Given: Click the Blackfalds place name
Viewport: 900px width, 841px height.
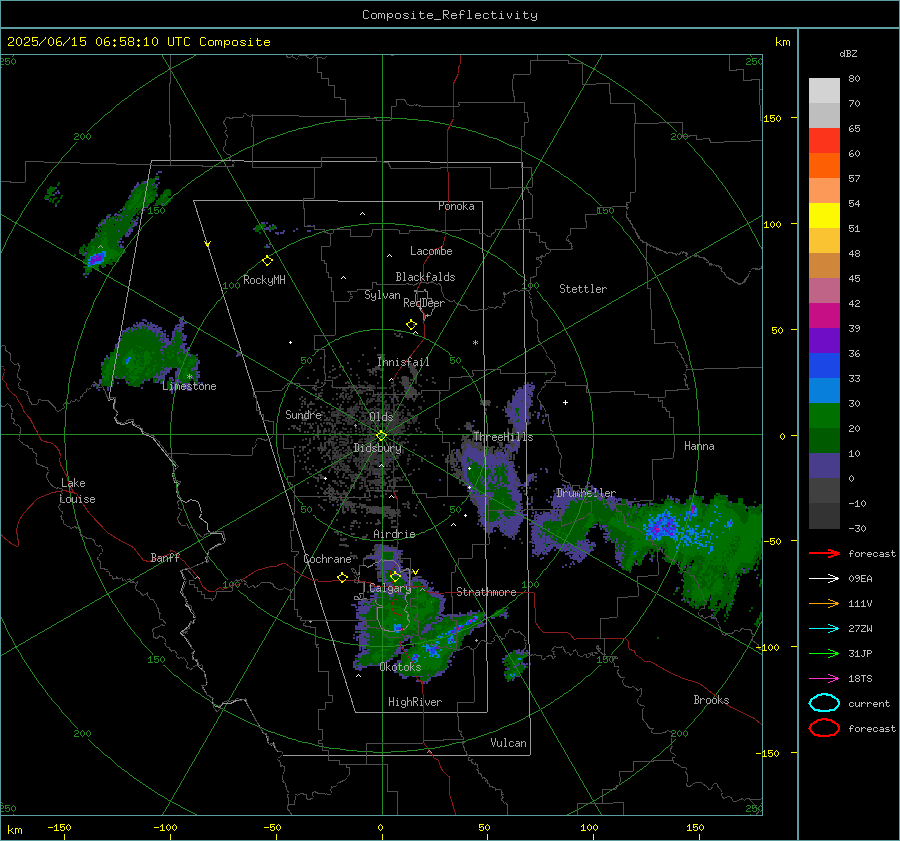Looking at the screenshot, I should tap(425, 277).
